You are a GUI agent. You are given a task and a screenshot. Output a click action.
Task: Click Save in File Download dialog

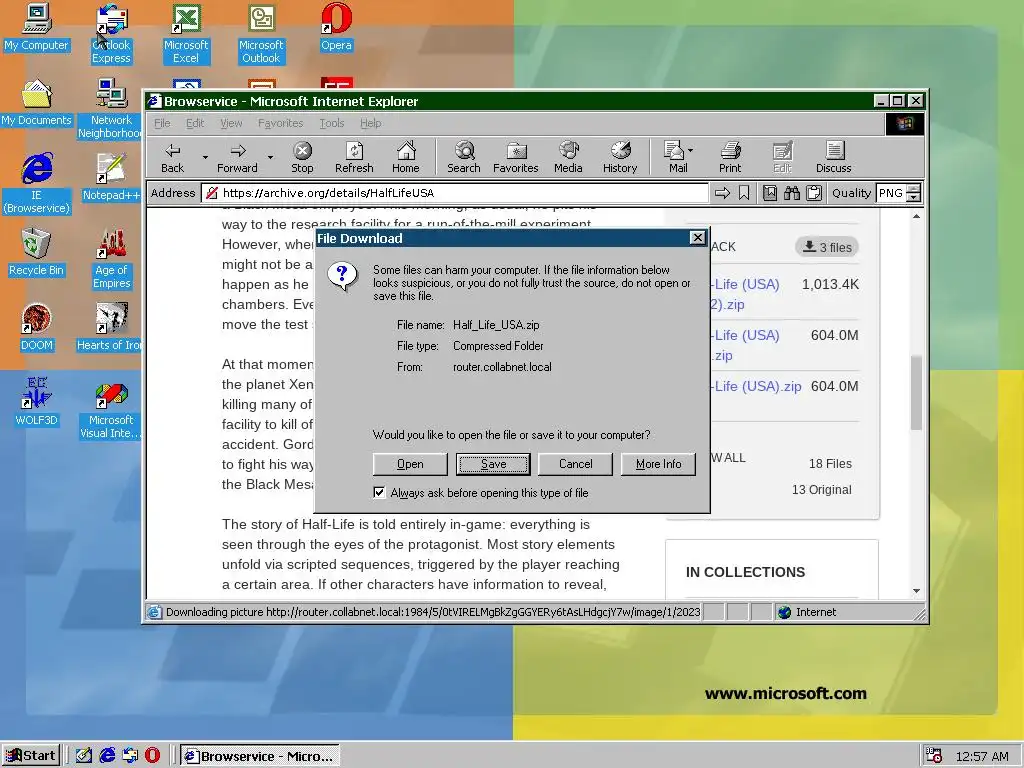[x=493, y=464]
